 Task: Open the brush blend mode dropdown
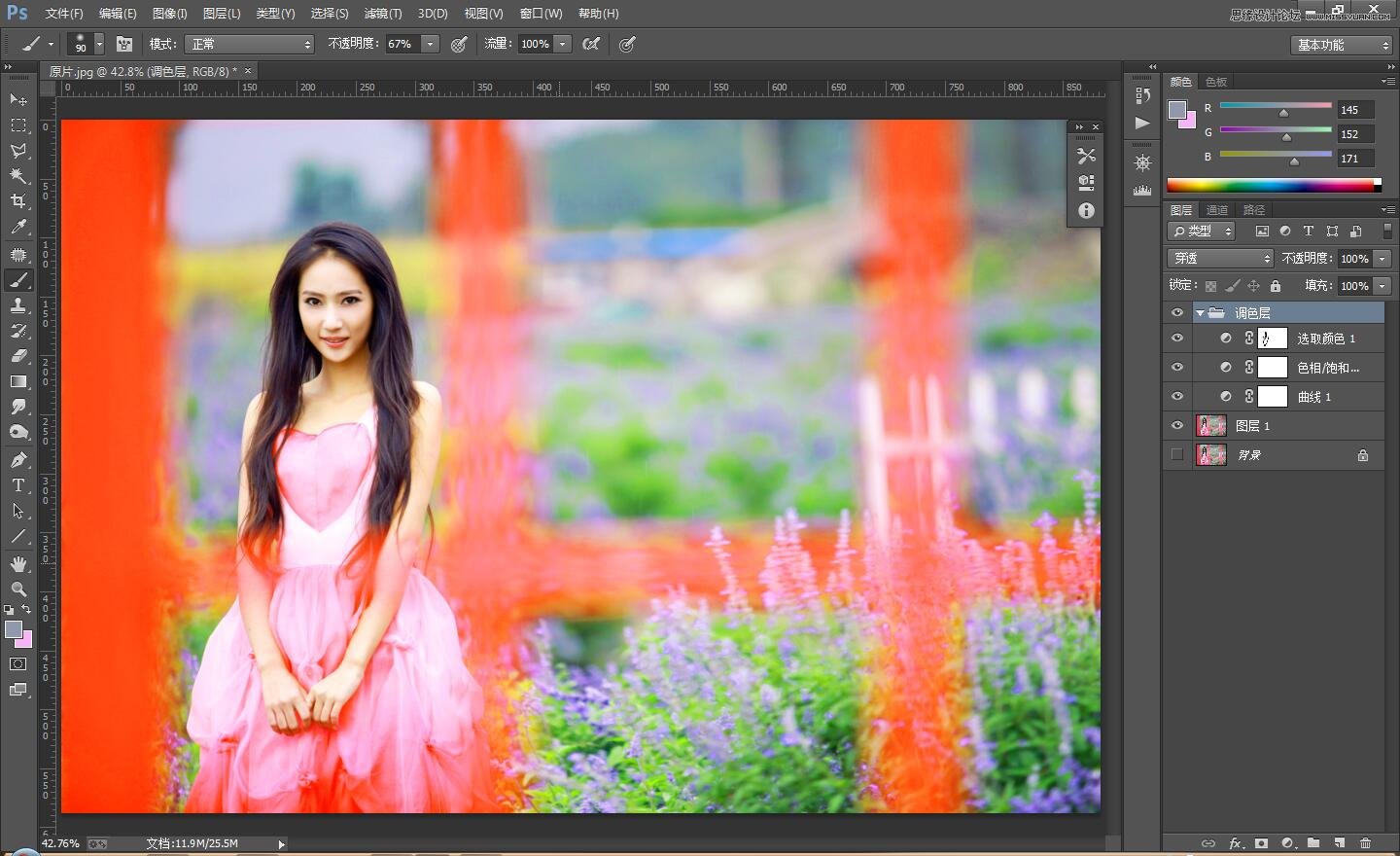[250, 45]
